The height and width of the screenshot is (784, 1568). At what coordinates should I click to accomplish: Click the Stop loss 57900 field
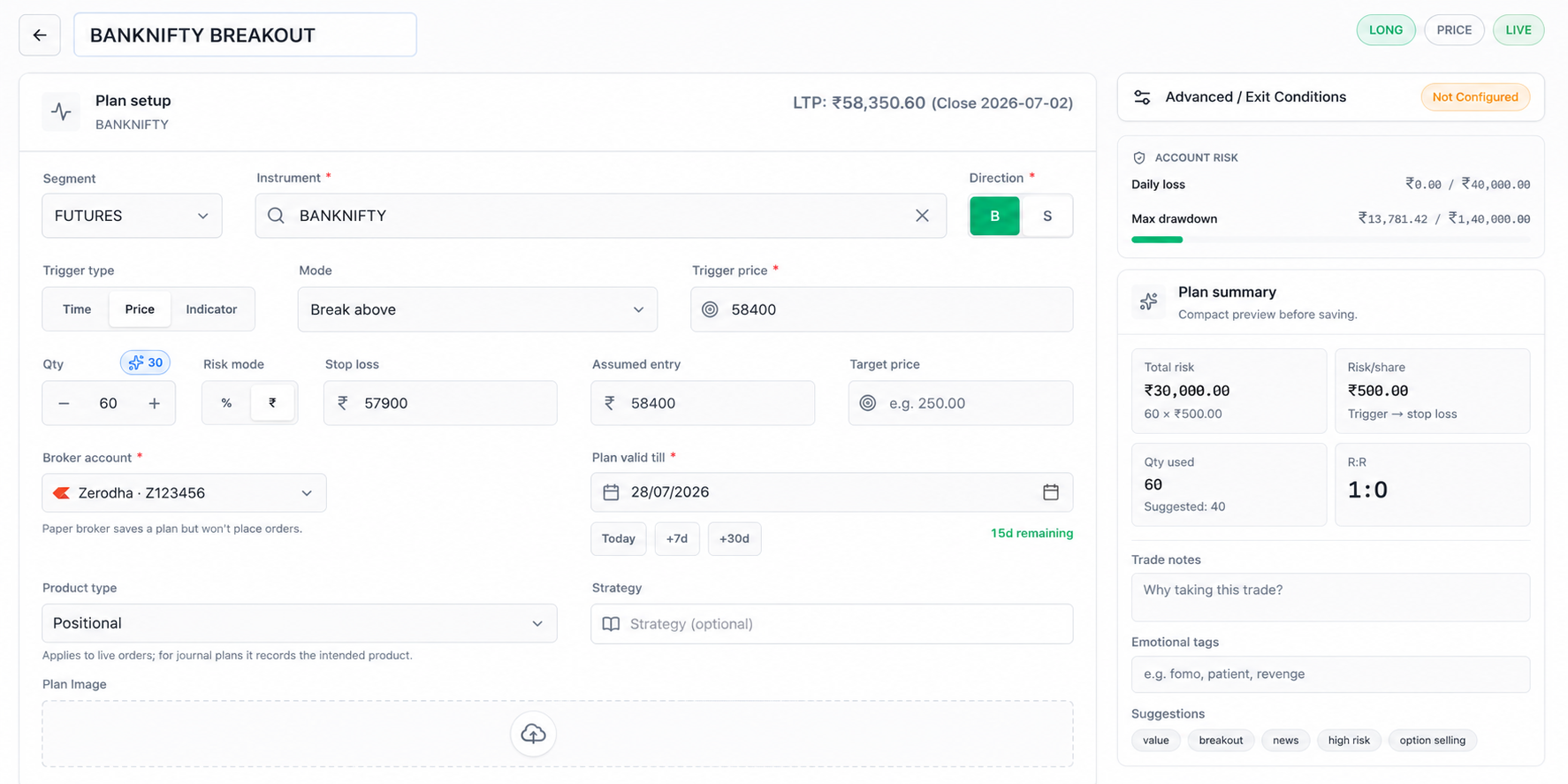(x=440, y=403)
